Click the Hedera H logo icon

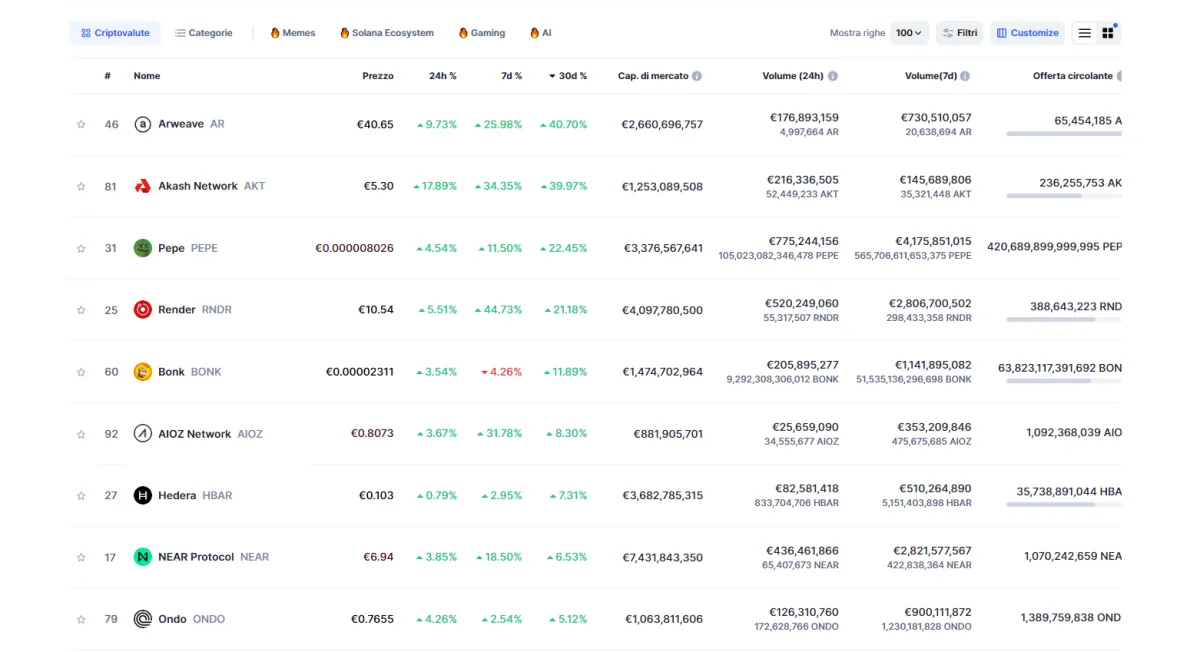click(x=143, y=495)
